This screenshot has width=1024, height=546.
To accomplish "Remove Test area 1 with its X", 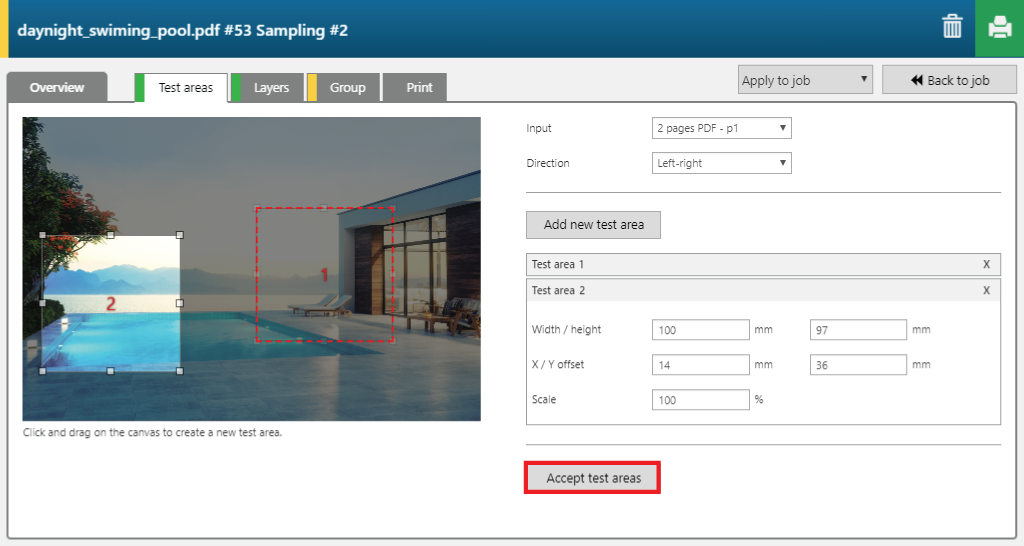I will (986, 265).
